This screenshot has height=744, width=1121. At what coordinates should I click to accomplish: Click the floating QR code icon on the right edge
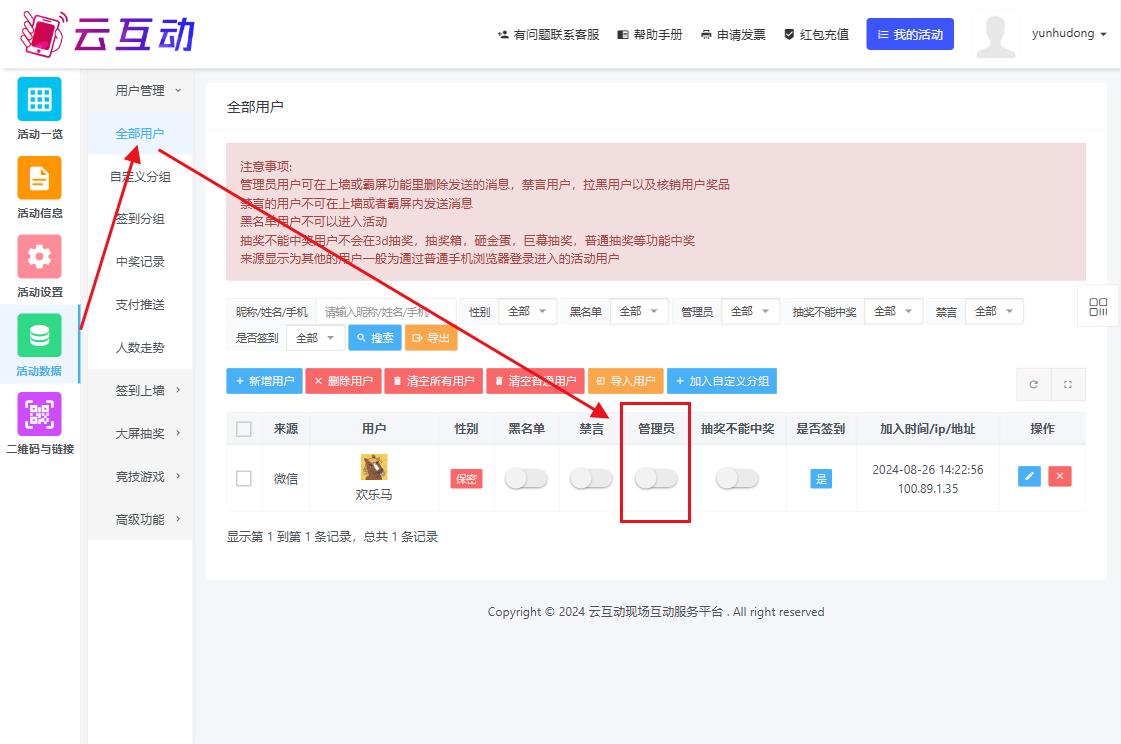click(1098, 308)
